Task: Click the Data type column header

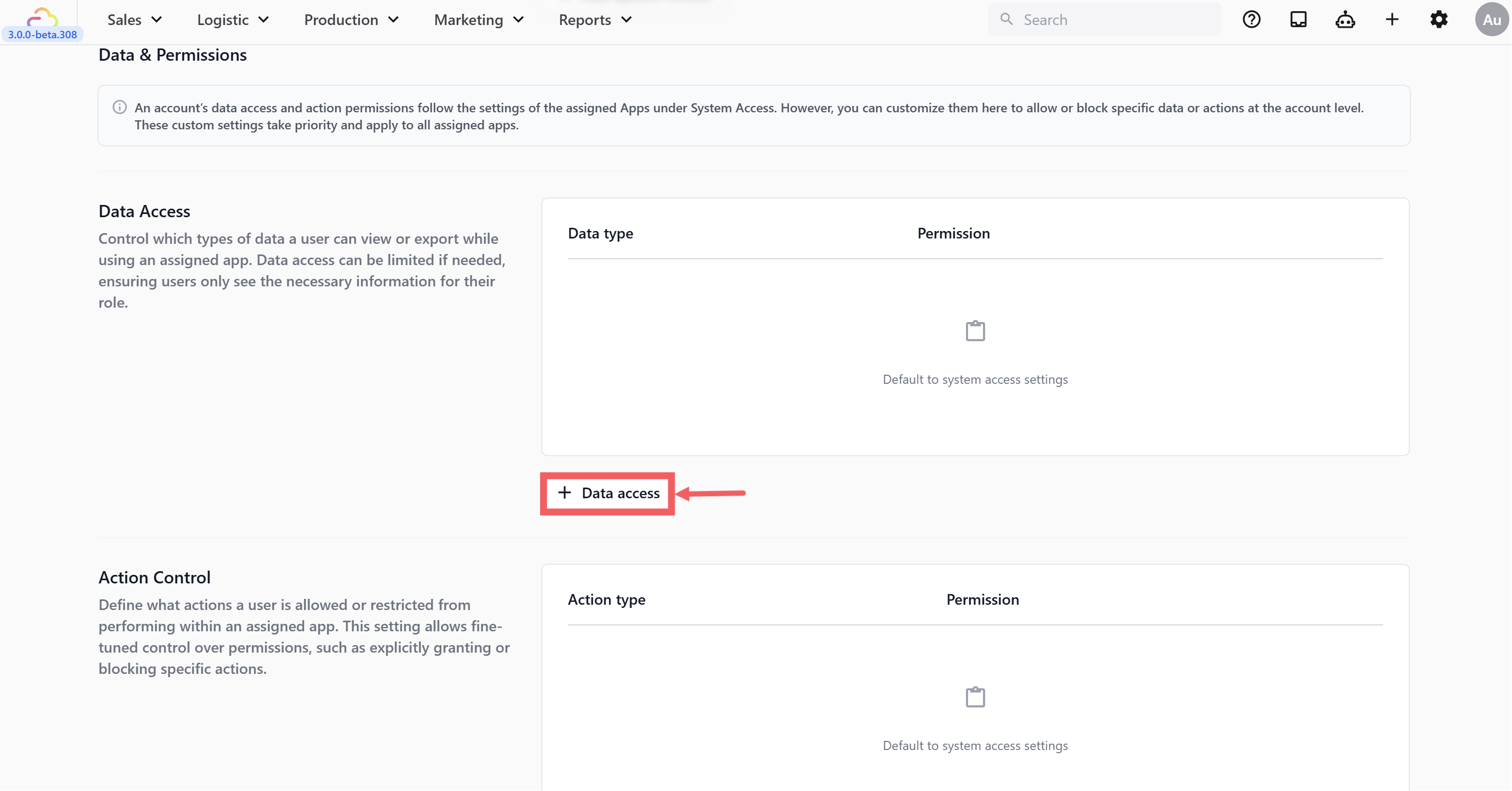Action: 600,234
